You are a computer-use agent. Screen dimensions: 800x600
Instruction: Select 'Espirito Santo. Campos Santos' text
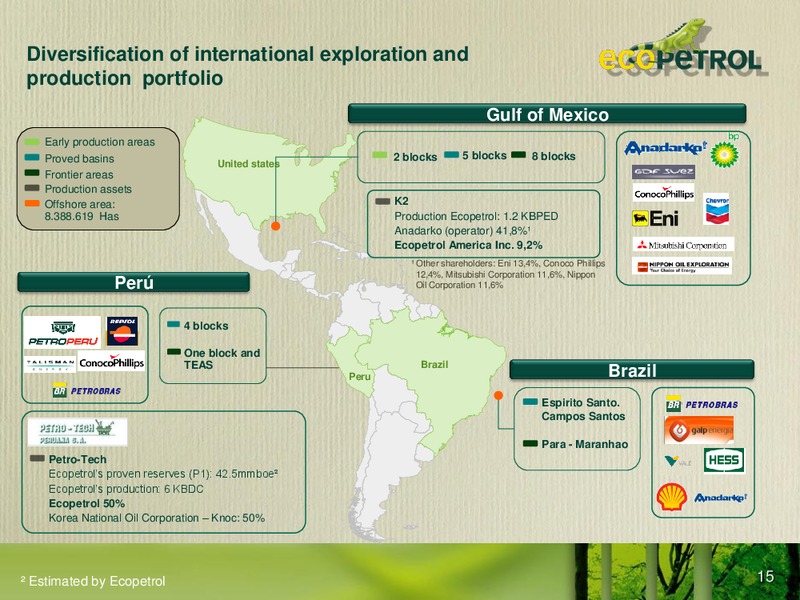pos(583,409)
